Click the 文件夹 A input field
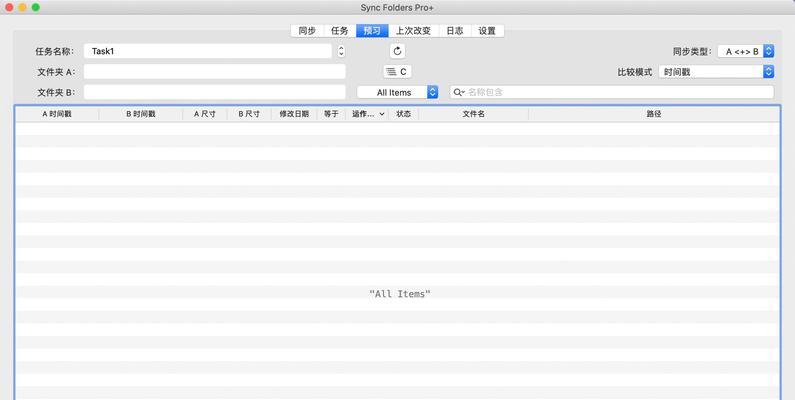This screenshot has width=795, height=400. click(x=215, y=71)
